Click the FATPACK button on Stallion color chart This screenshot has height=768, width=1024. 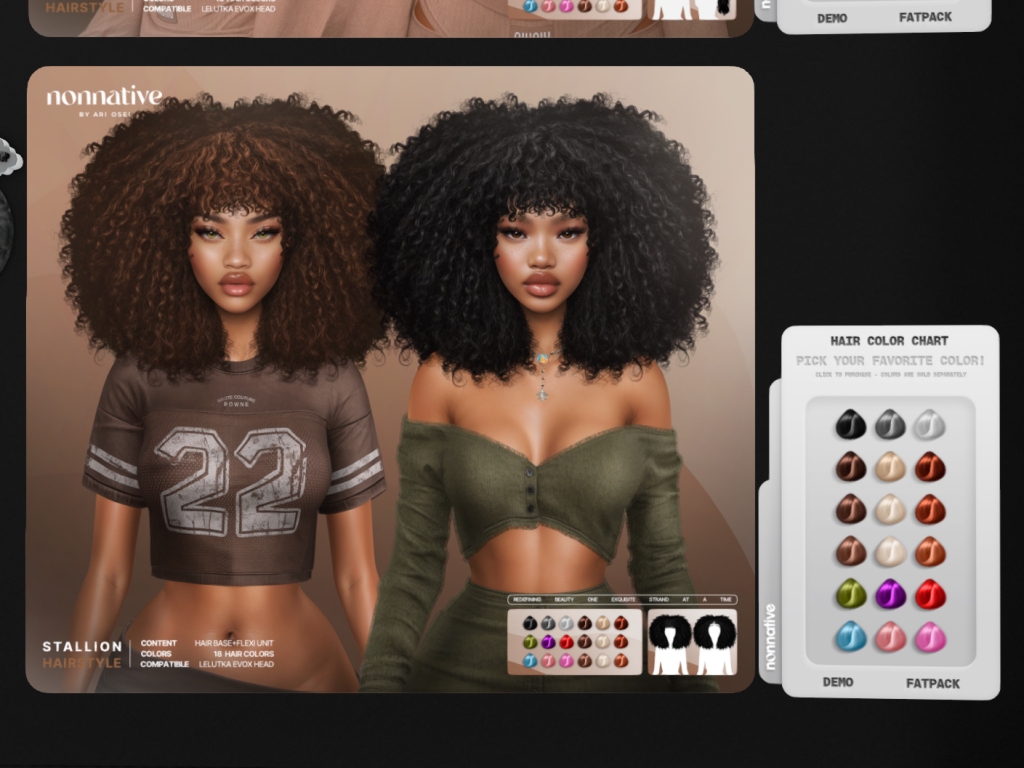pyautogui.click(x=932, y=683)
